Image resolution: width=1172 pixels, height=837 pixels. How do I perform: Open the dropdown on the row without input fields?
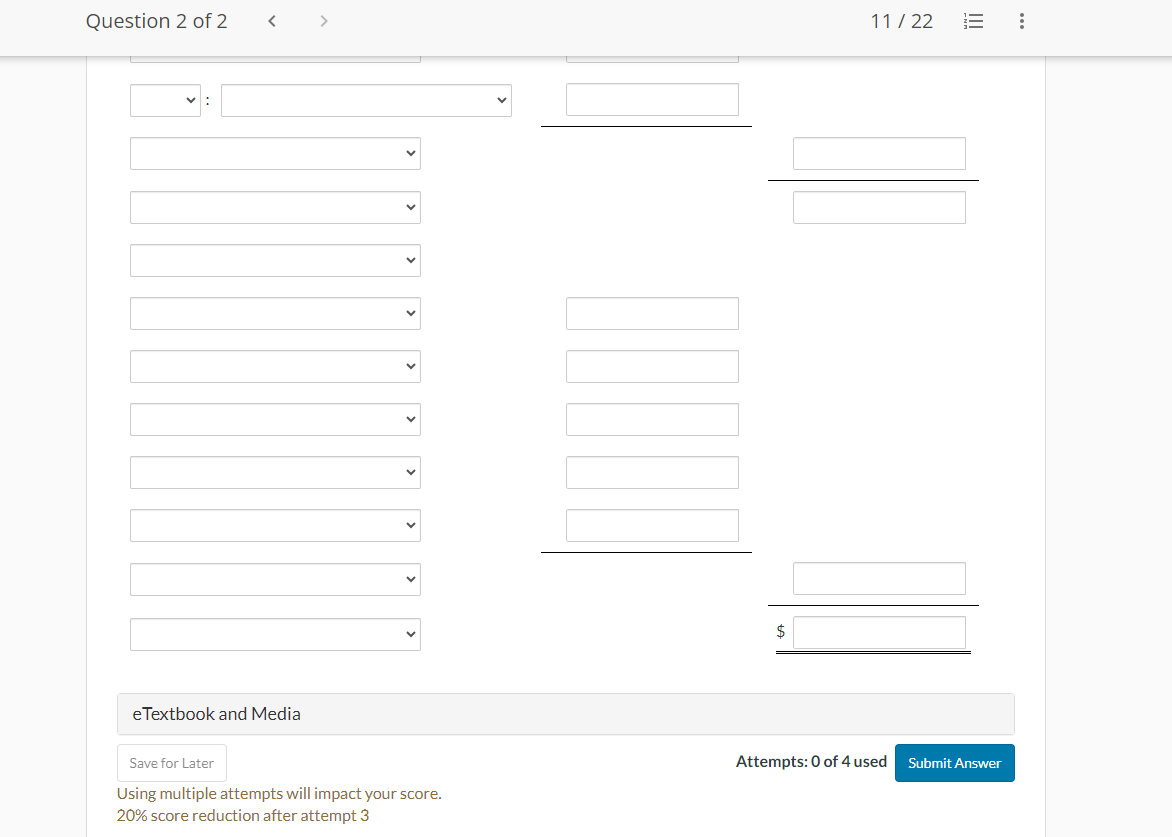pos(275,260)
